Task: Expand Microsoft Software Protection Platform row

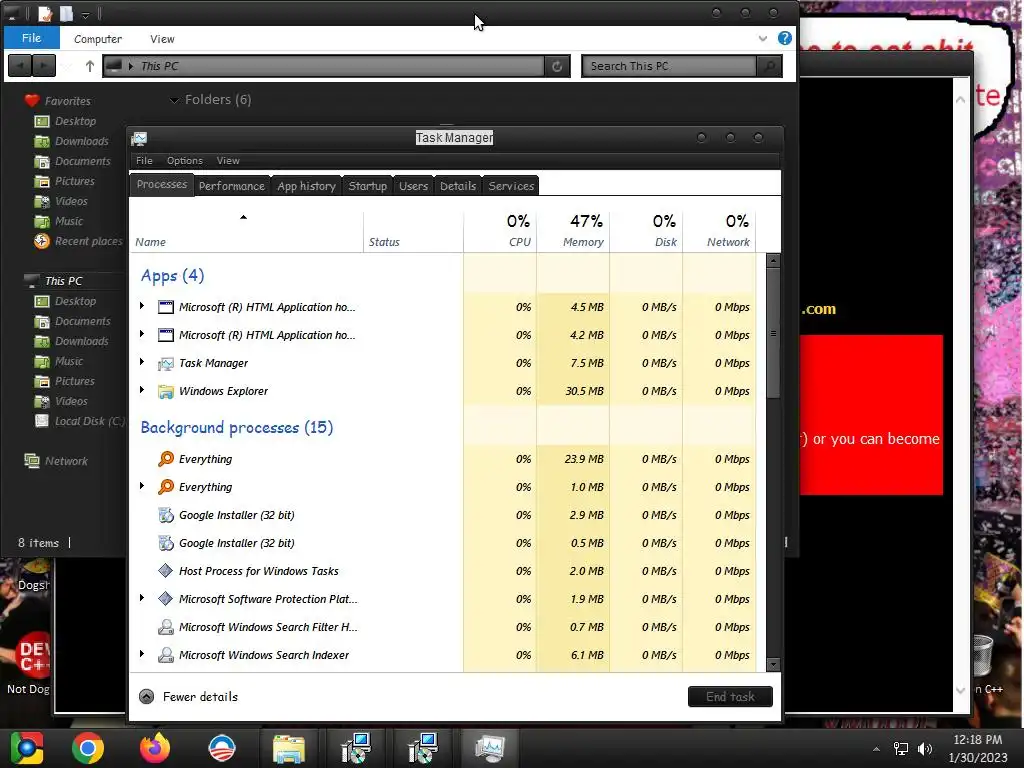Action: tap(142, 598)
